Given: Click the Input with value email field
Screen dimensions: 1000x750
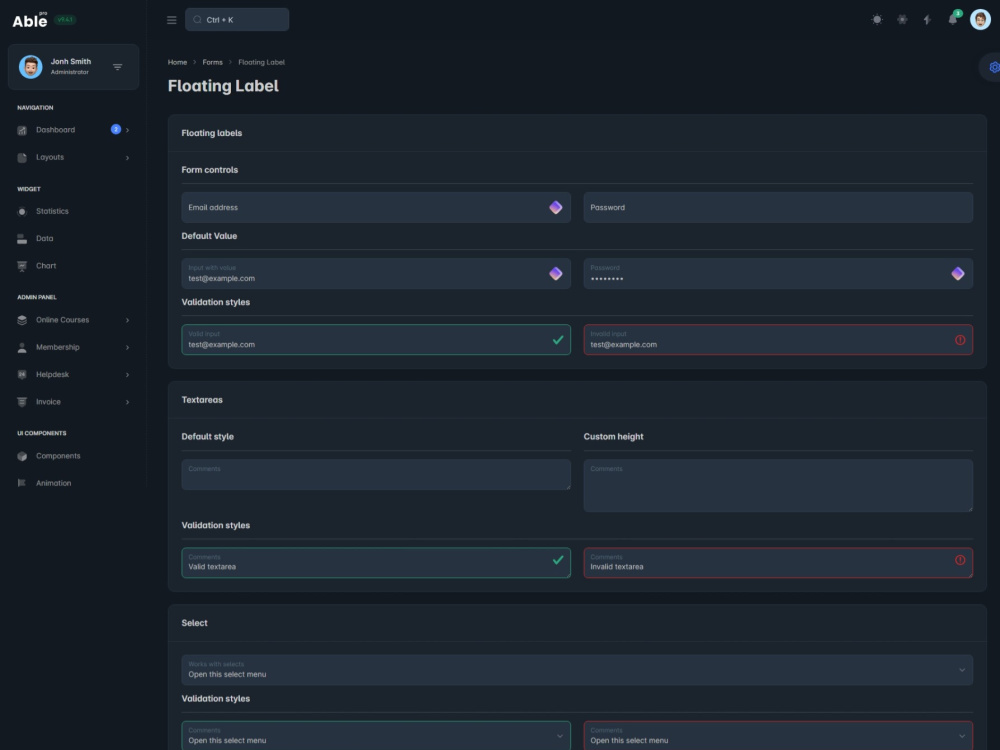Looking at the screenshot, I should pyautogui.click(x=376, y=274).
